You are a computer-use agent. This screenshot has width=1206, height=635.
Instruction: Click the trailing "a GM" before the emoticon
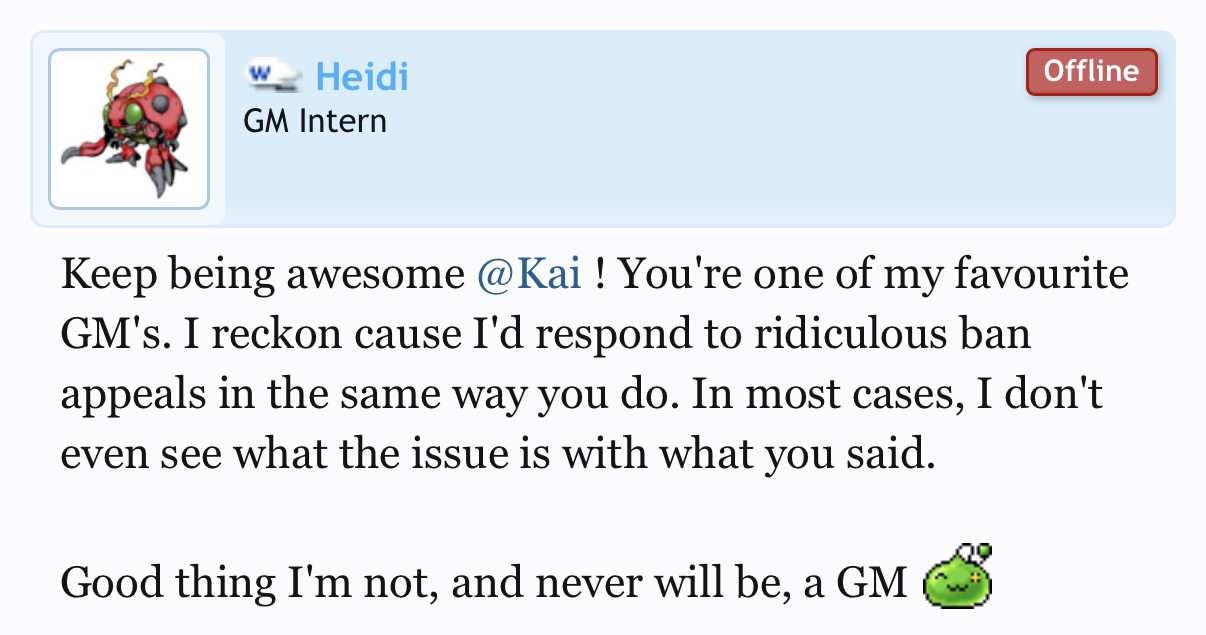[856, 582]
